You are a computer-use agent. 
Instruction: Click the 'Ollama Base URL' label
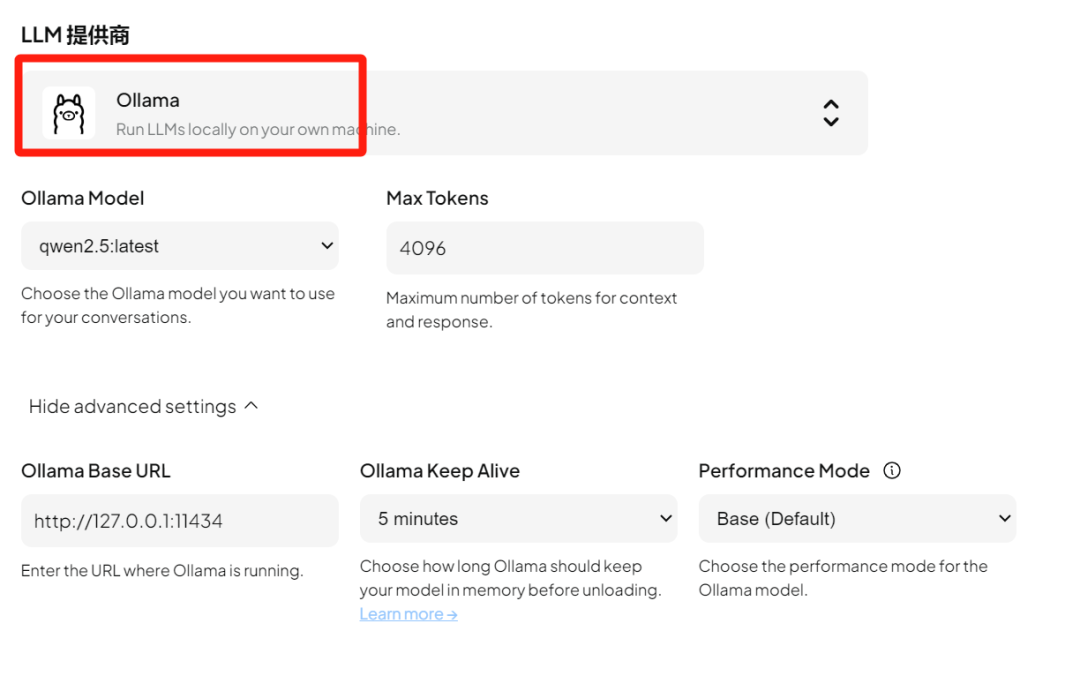pyautogui.click(x=96, y=471)
